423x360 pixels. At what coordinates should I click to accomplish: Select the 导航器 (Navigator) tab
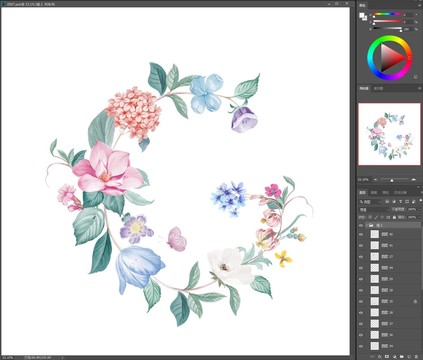pyautogui.click(x=364, y=88)
